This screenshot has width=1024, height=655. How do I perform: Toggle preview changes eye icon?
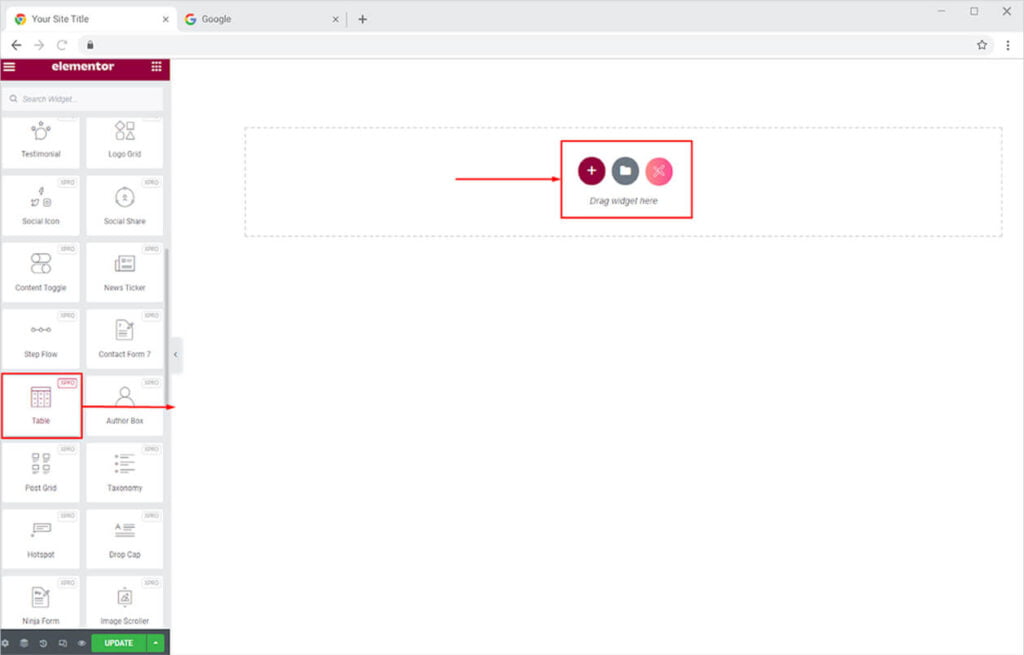click(81, 643)
